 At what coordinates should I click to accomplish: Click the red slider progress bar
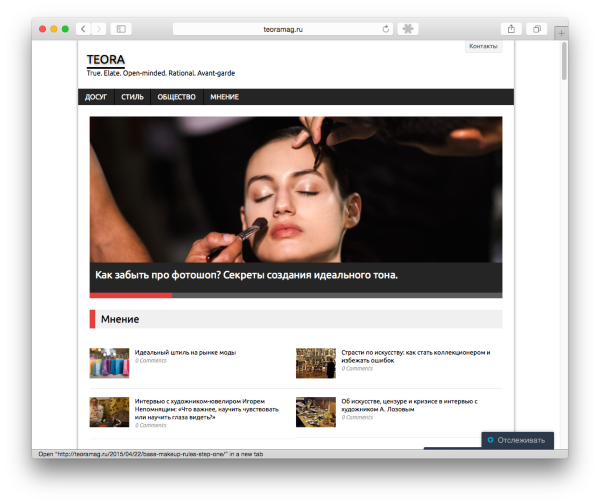pos(131,295)
